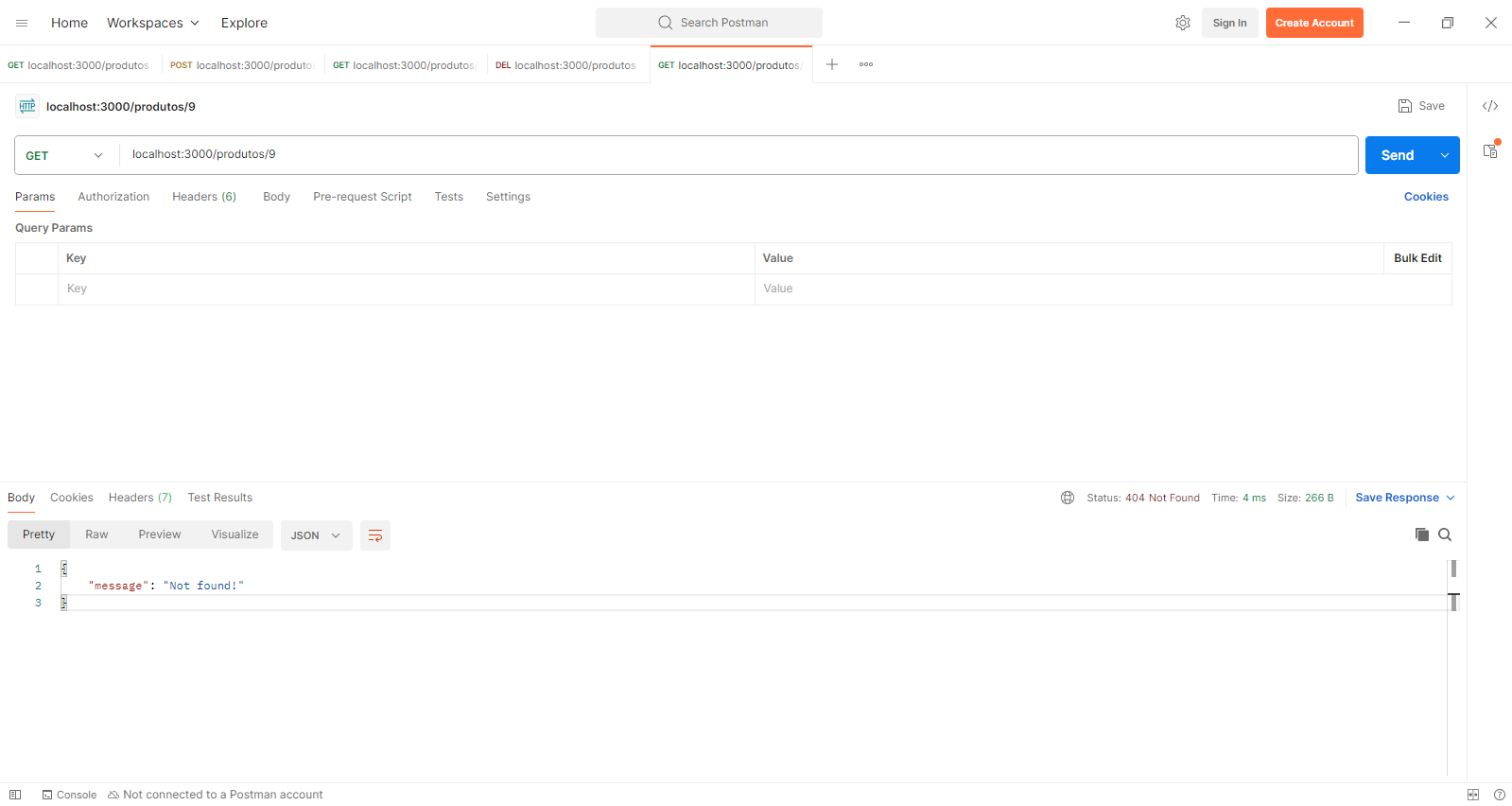
Task: Select the Raw response view
Action: [96, 534]
